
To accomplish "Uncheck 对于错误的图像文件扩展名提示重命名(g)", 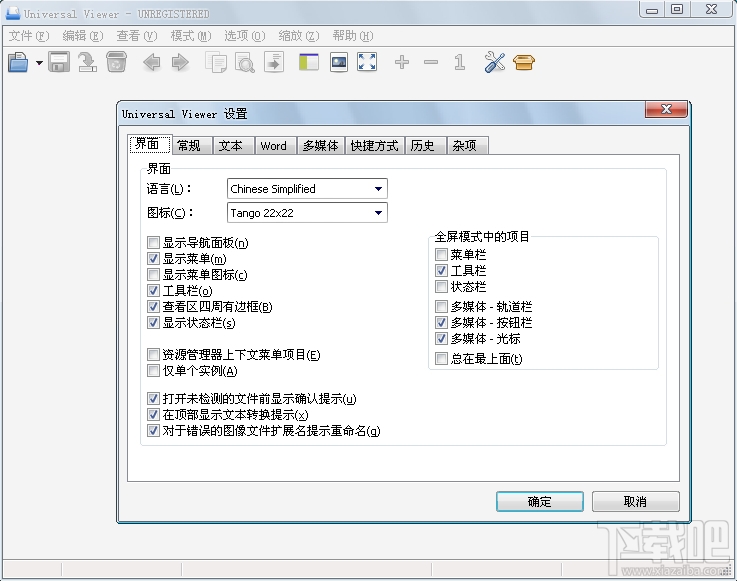I will [153, 431].
